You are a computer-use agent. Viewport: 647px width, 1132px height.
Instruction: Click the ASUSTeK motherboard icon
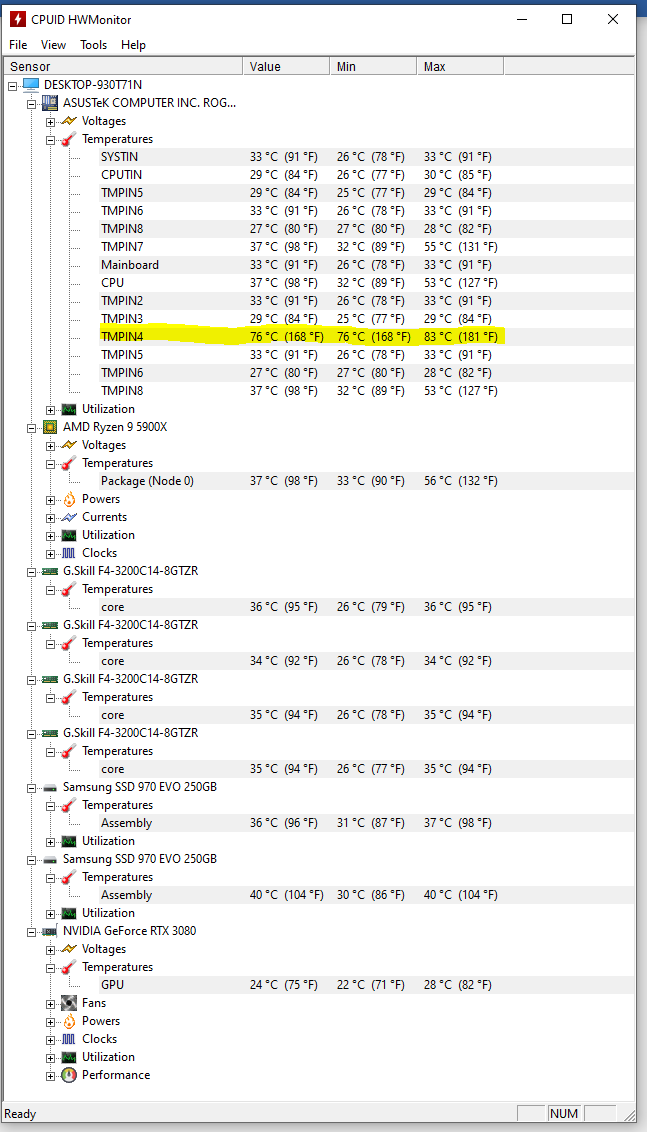[51, 103]
